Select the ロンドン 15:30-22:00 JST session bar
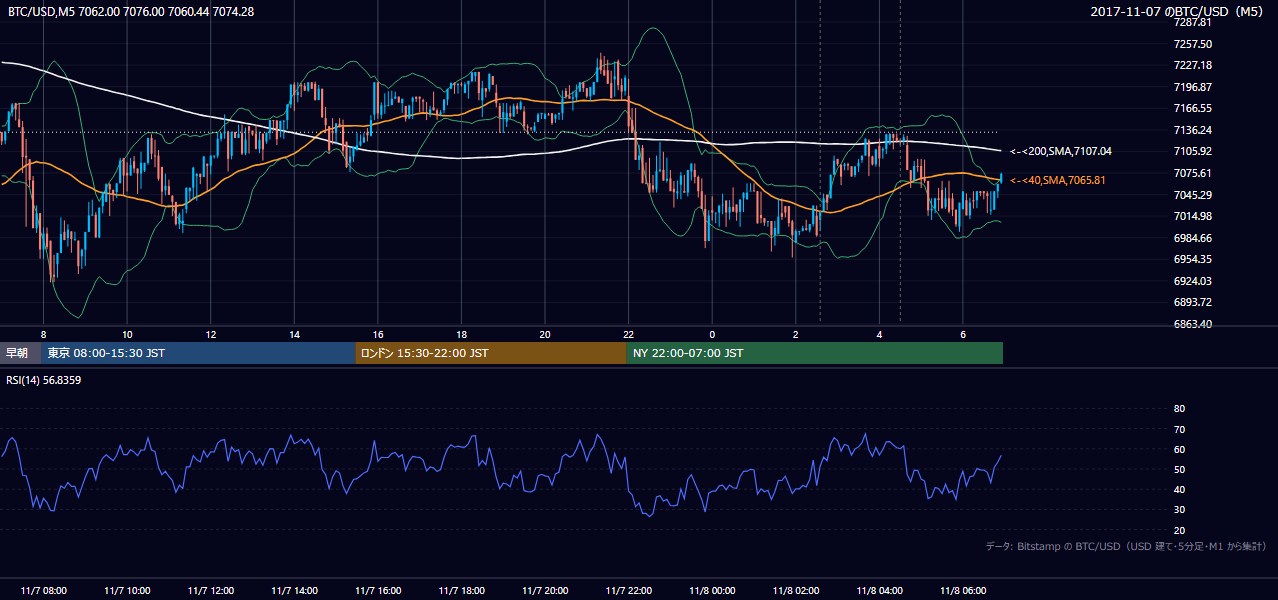This screenshot has height=600, width=1278. pos(490,353)
